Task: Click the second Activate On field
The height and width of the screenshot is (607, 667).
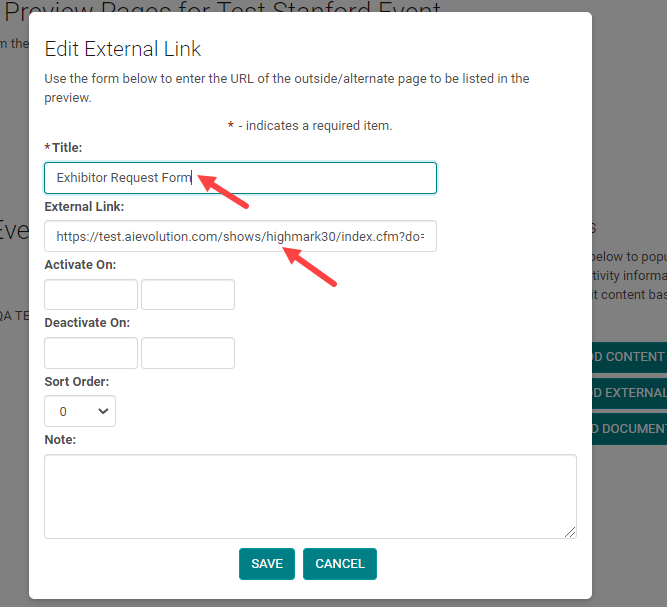Action: [x=188, y=295]
